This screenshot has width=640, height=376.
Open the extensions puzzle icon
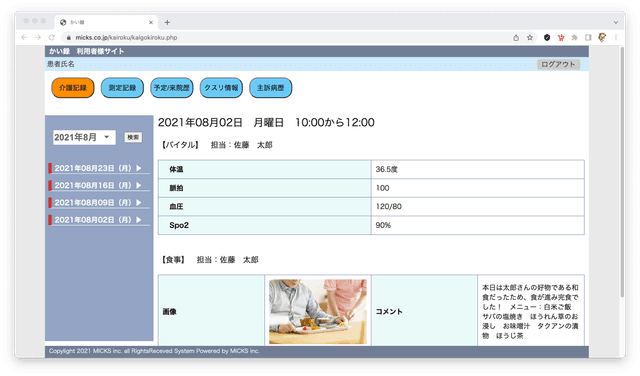coord(574,38)
